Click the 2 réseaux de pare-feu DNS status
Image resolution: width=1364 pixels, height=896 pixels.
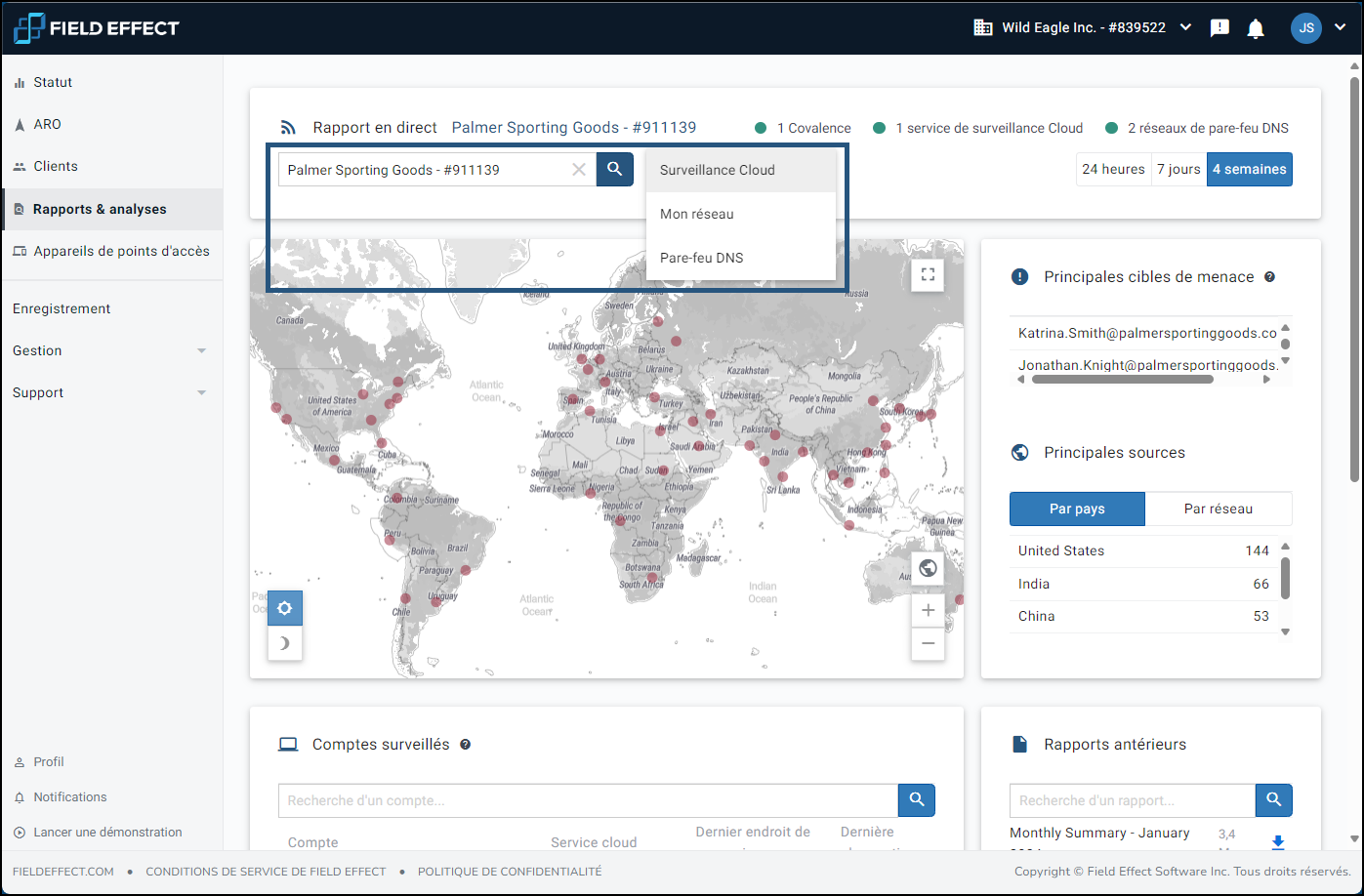1197,128
